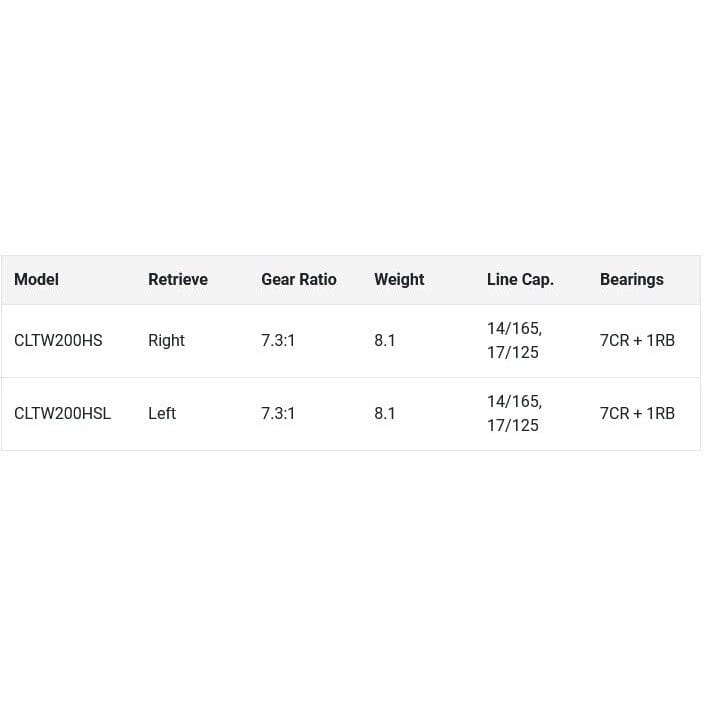Click the Right retrieve cell
Image resolution: width=705 pixels, height=705 pixels.
coord(166,341)
